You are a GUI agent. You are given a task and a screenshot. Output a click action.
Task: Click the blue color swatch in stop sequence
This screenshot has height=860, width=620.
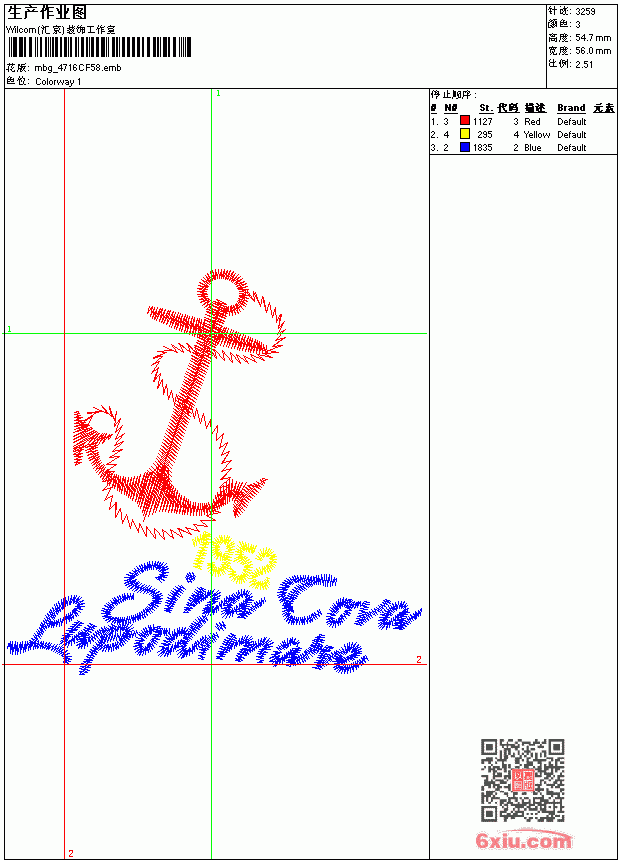click(x=465, y=147)
